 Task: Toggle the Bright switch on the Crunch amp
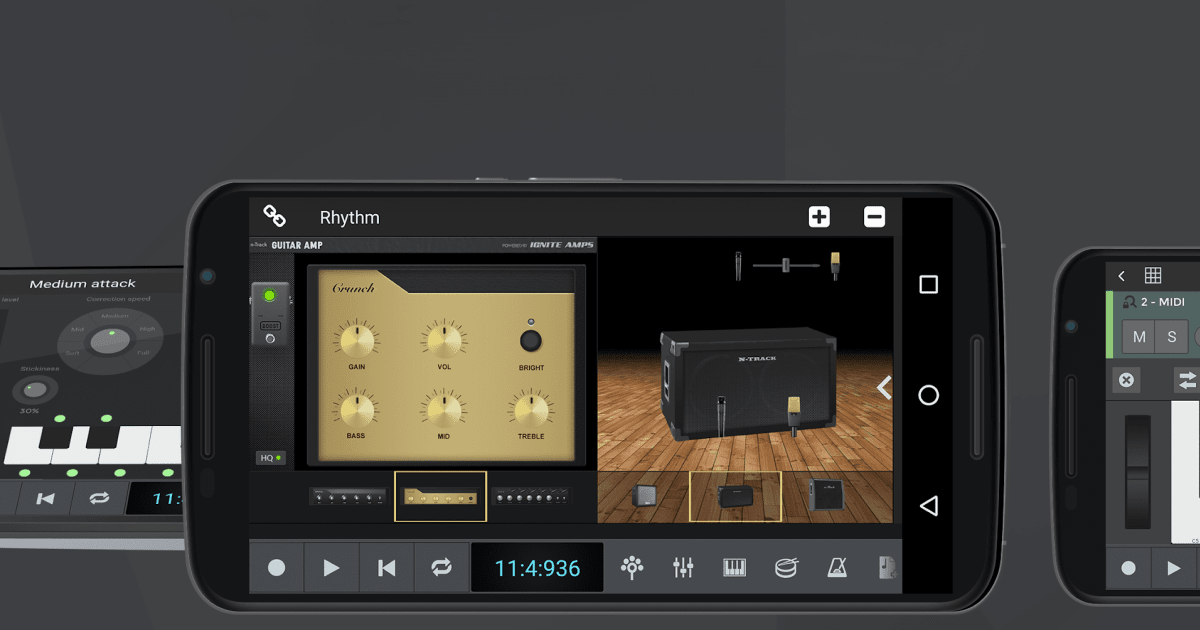click(531, 341)
